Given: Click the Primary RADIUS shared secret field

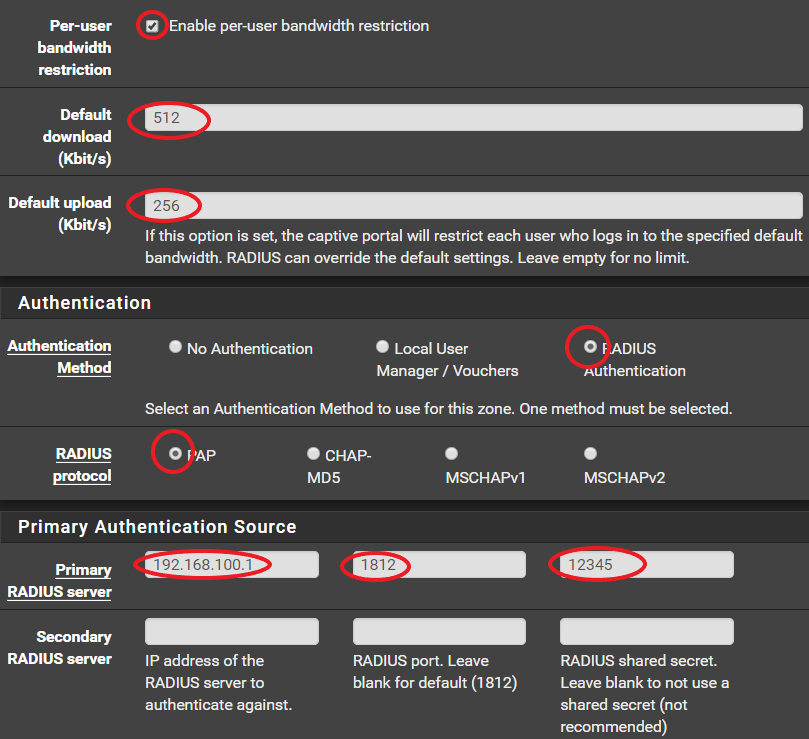Looking at the screenshot, I should 646,565.
